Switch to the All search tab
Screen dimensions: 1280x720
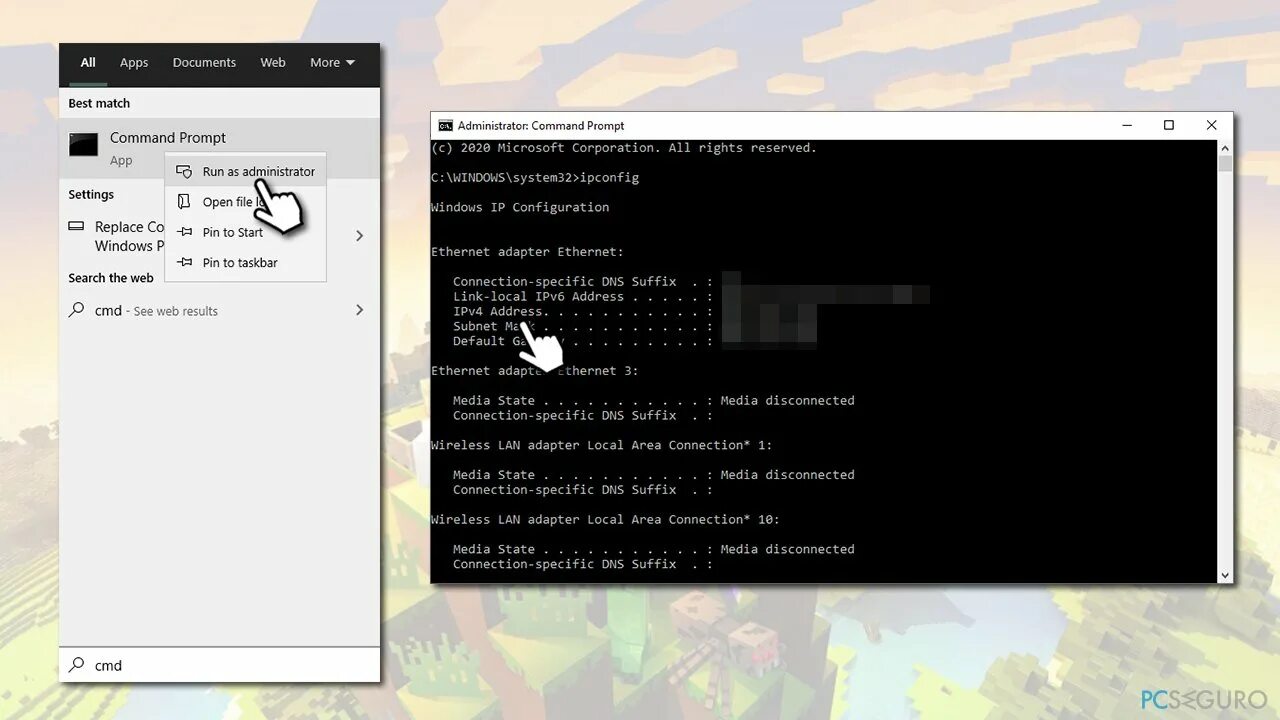click(x=88, y=62)
